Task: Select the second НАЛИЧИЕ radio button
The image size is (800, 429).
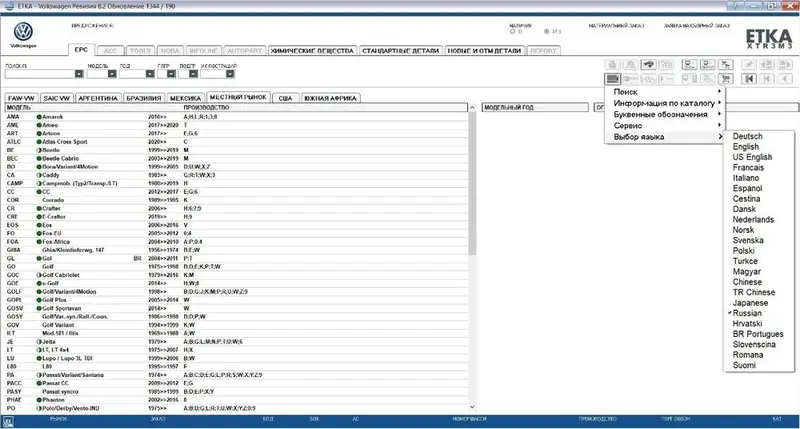Action: coord(546,32)
